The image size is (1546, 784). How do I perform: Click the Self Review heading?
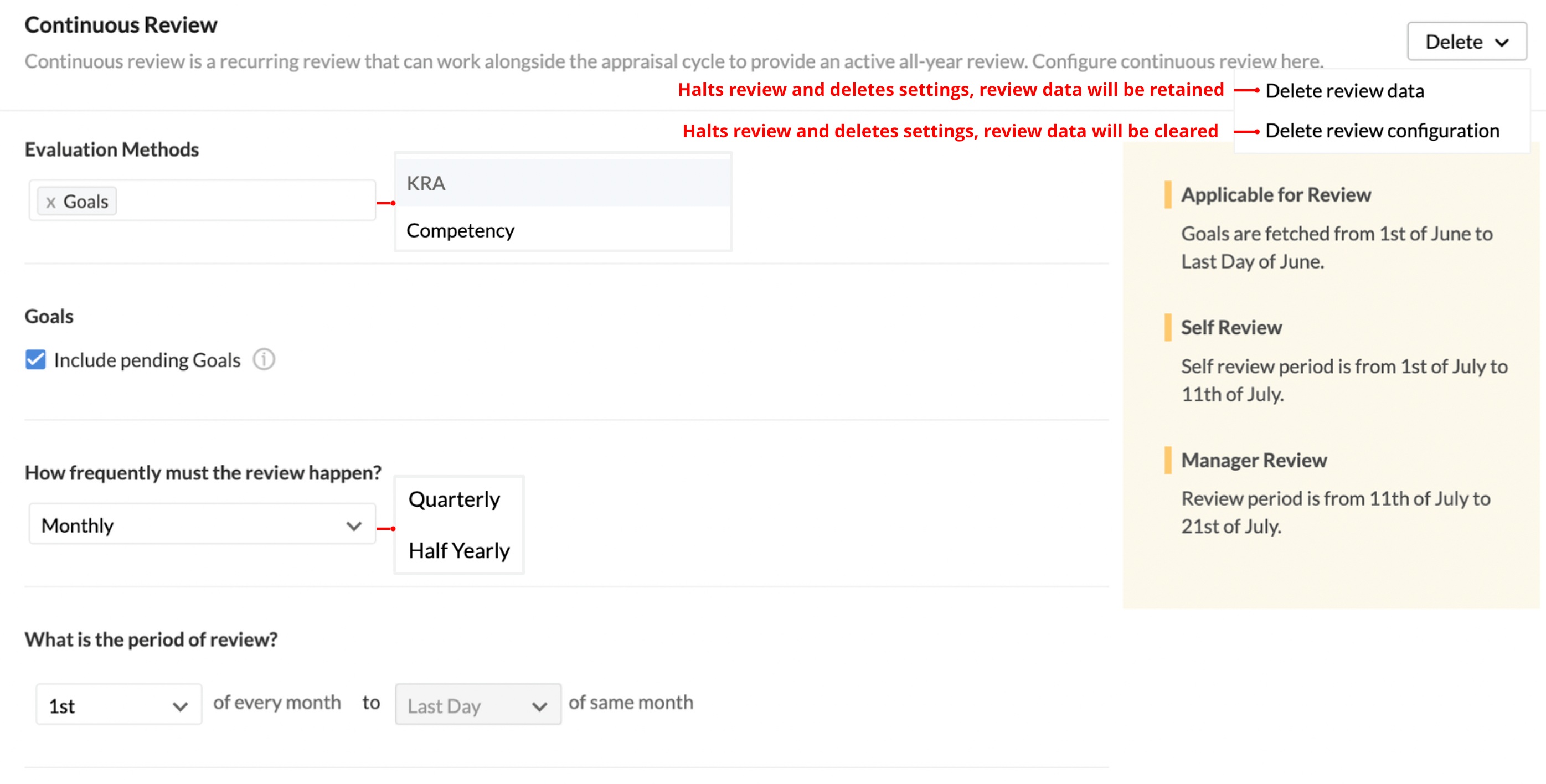click(1231, 327)
